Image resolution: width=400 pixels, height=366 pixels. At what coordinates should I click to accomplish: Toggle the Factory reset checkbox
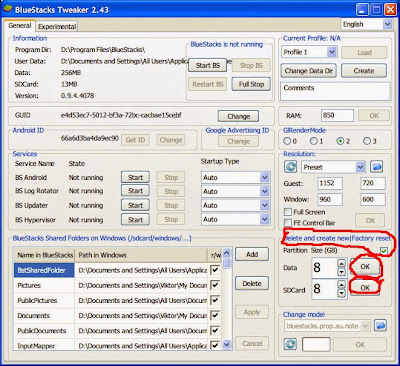pyautogui.click(x=384, y=251)
